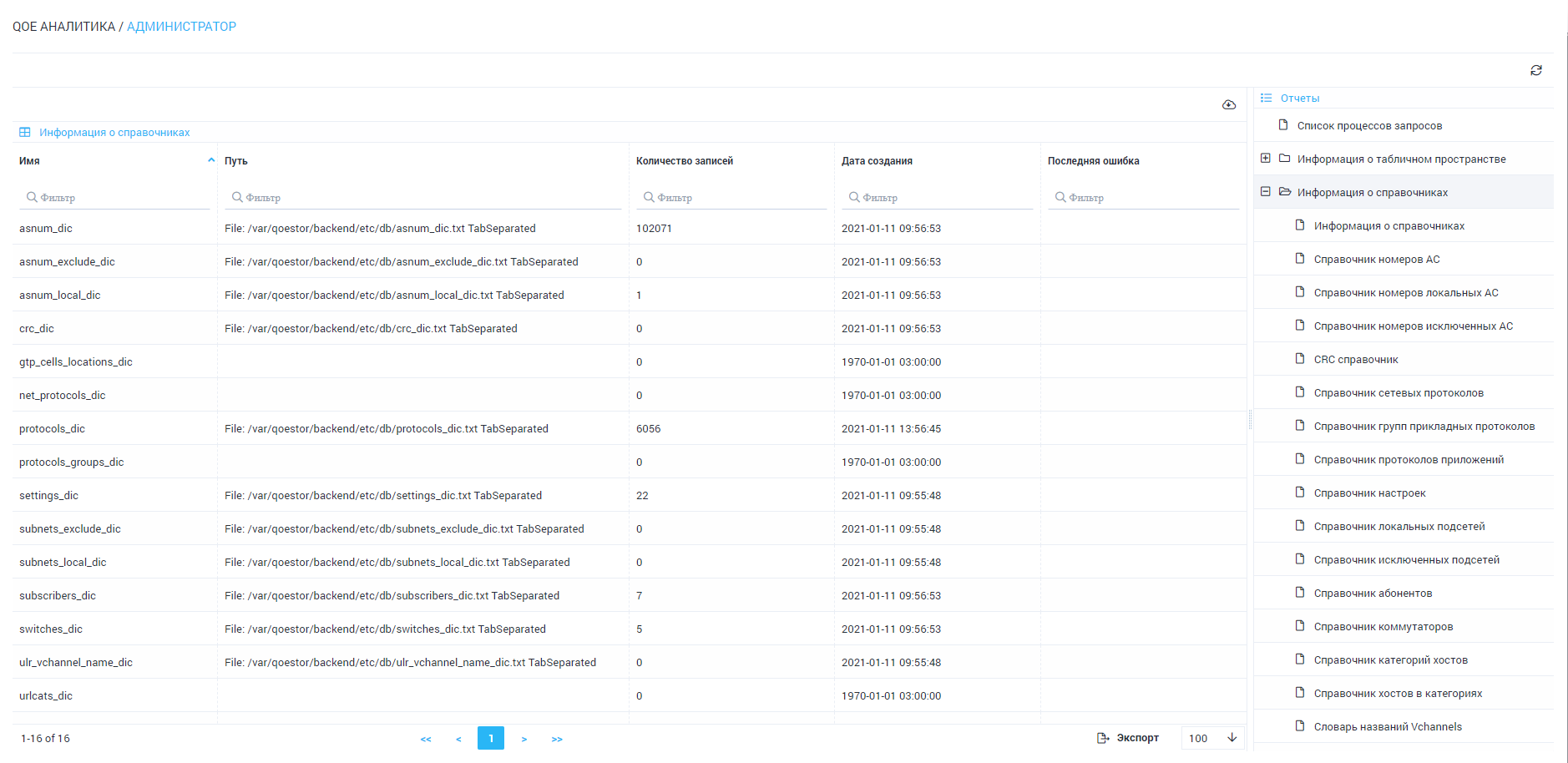Click the Дата создания filter field

[937, 198]
